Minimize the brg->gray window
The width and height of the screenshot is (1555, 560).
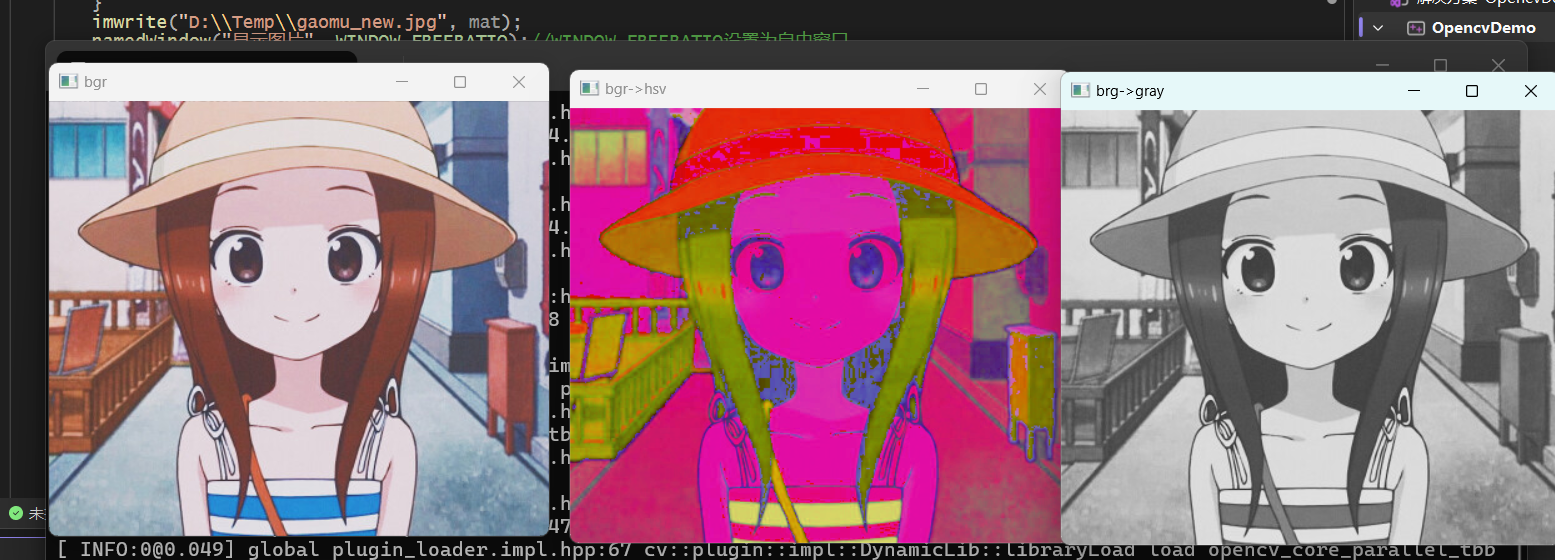tap(1414, 91)
